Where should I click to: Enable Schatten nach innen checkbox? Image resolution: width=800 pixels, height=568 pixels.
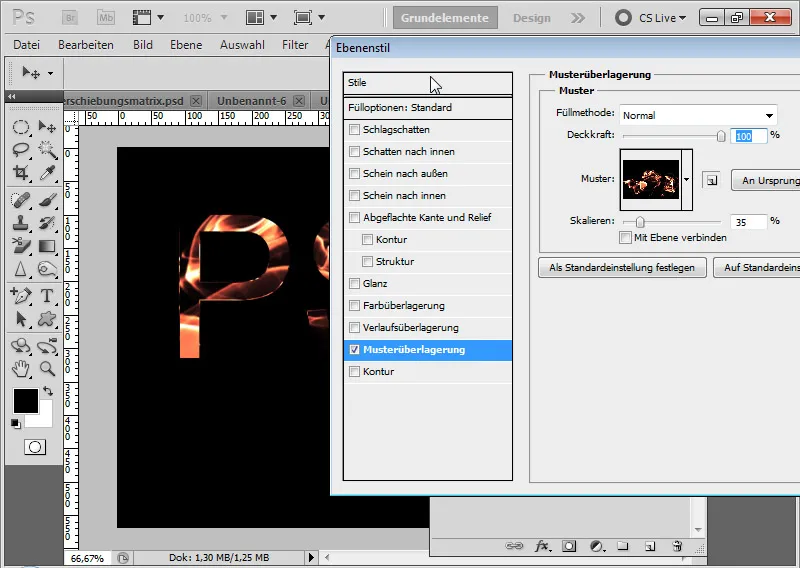coord(355,152)
